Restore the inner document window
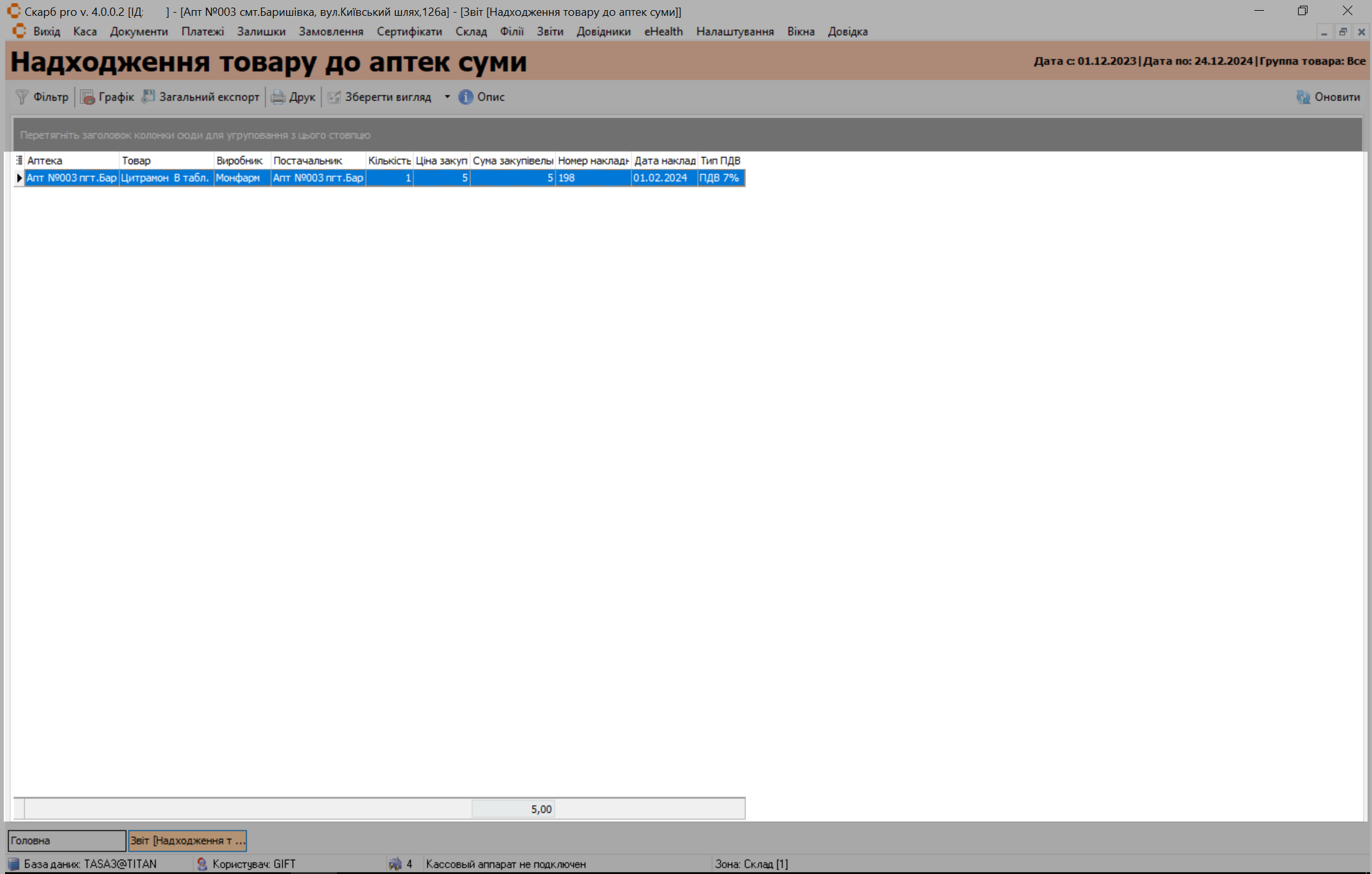The width and height of the screenshot is (1372, 874). coord(1343,32)
